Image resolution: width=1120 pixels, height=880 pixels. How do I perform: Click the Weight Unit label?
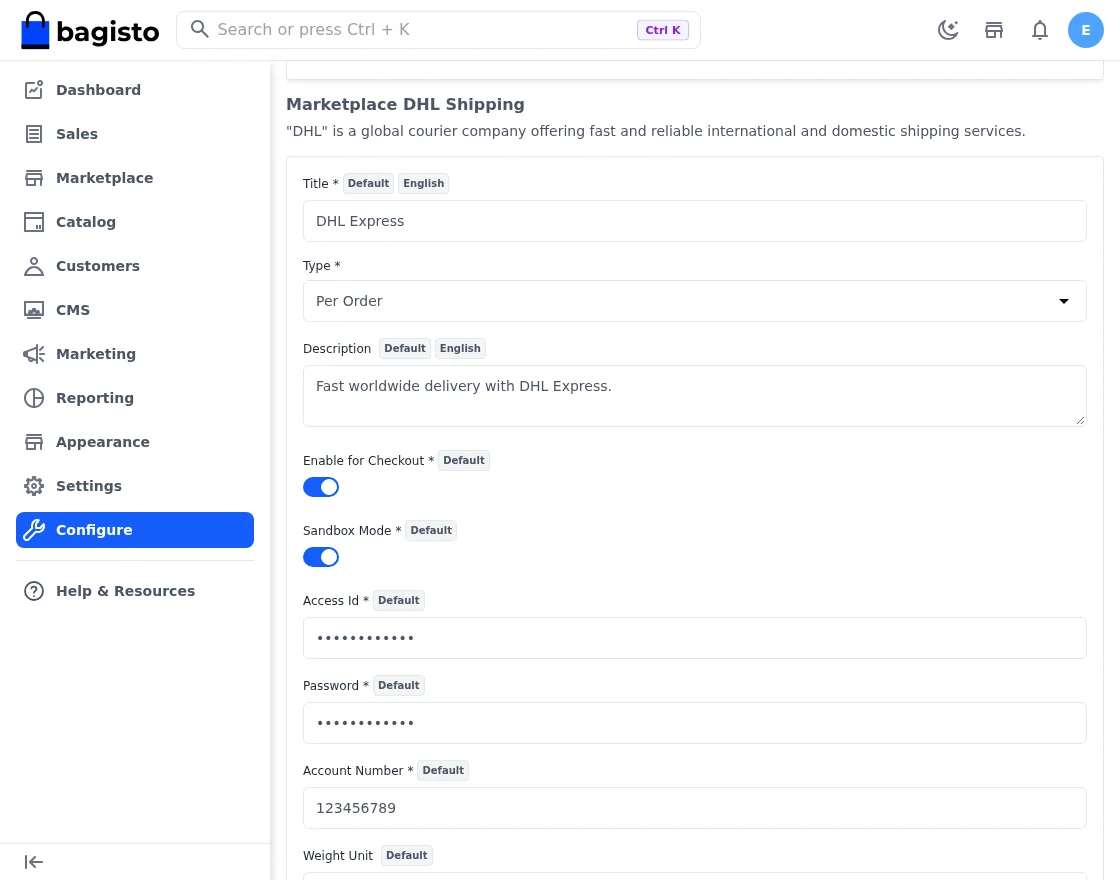click(x=338, y=856)
